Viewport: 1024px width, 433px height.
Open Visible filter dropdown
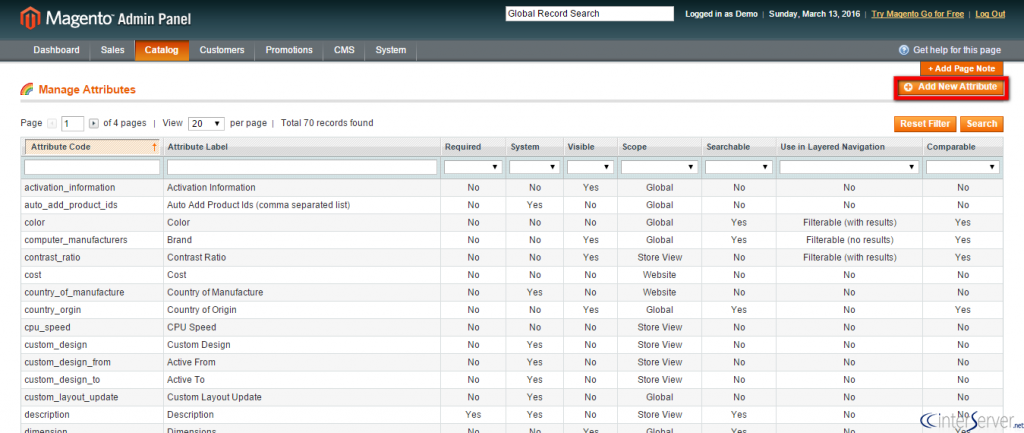(590, 167)
